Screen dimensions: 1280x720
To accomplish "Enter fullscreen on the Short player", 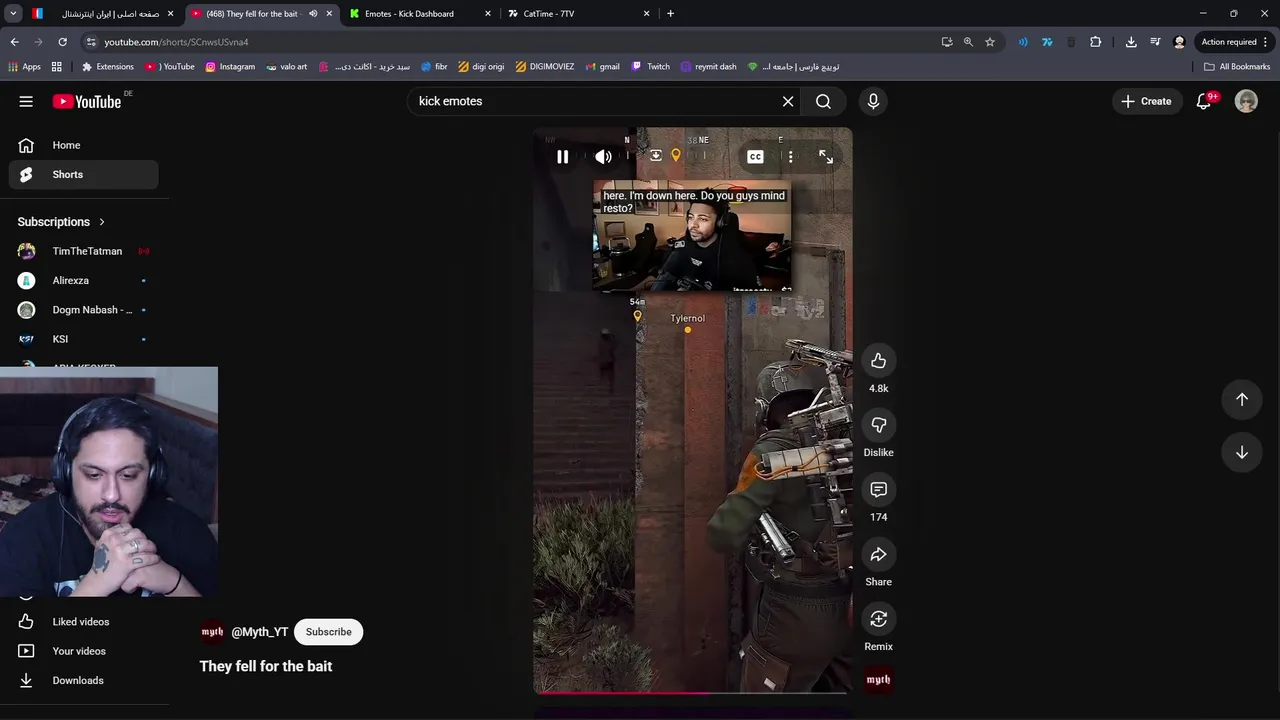I will pyautogui.click(x=826, y=157).
